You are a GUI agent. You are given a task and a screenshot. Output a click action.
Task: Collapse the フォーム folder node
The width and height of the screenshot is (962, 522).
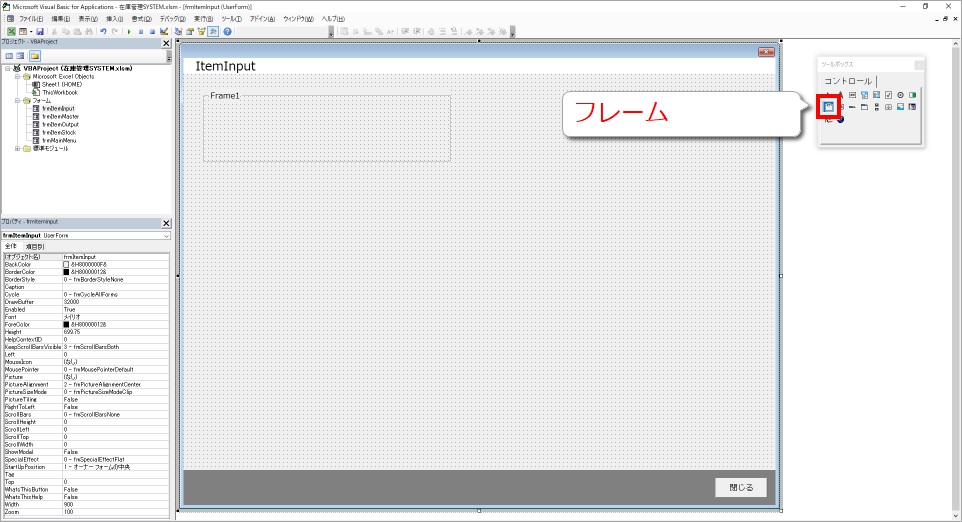[x=18, y=101]
